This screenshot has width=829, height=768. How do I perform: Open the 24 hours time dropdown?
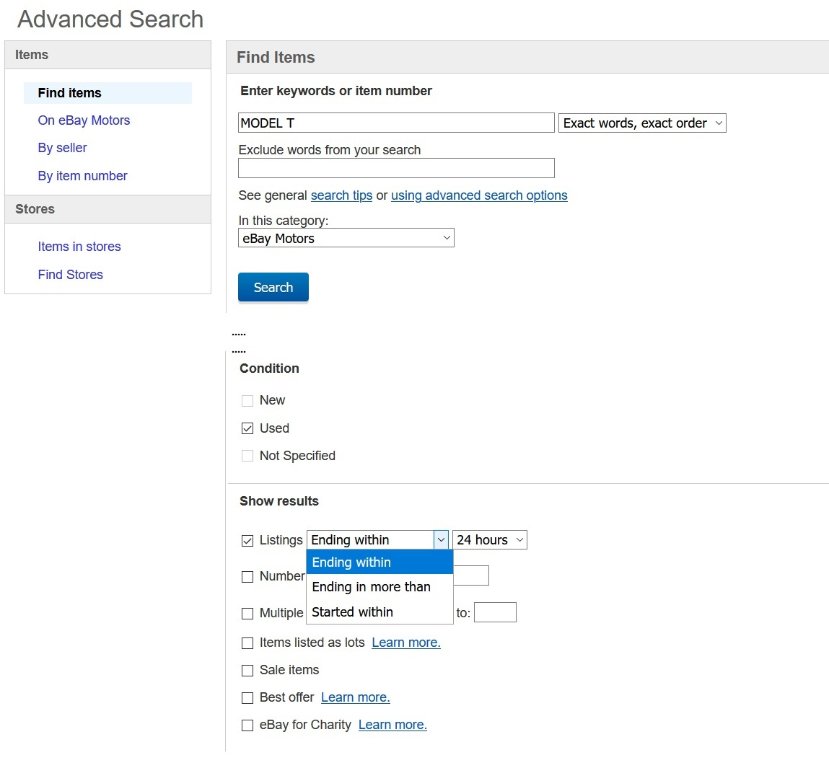click(489, 540)
